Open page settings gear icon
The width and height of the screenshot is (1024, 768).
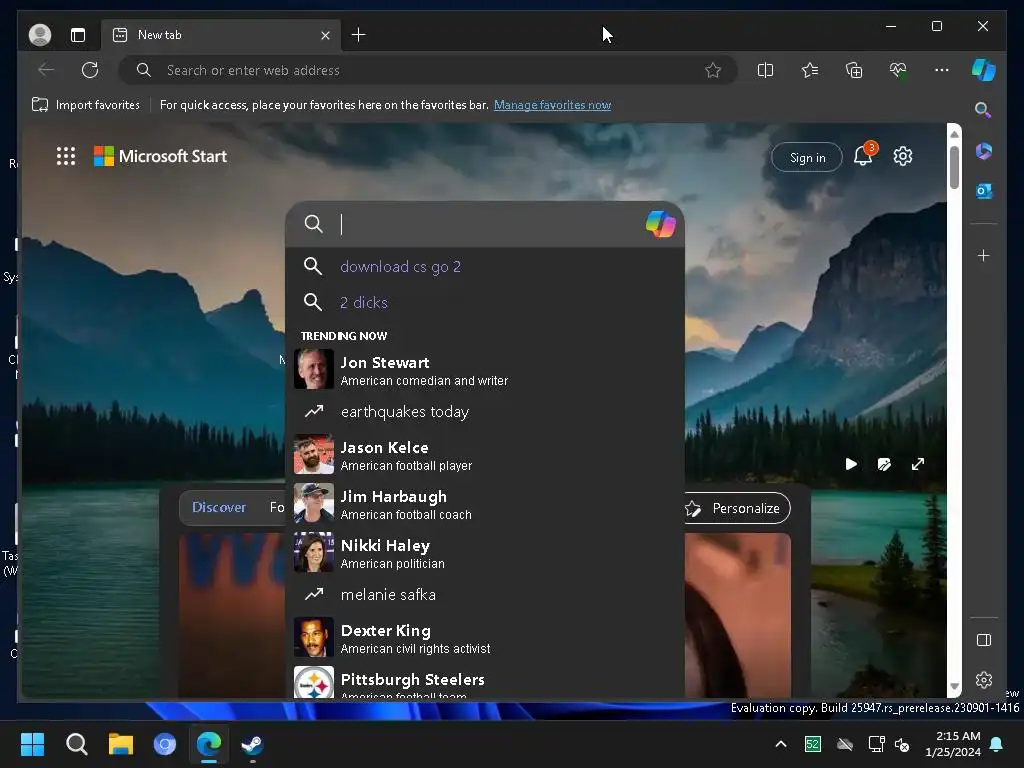click(x=903, y=156)
